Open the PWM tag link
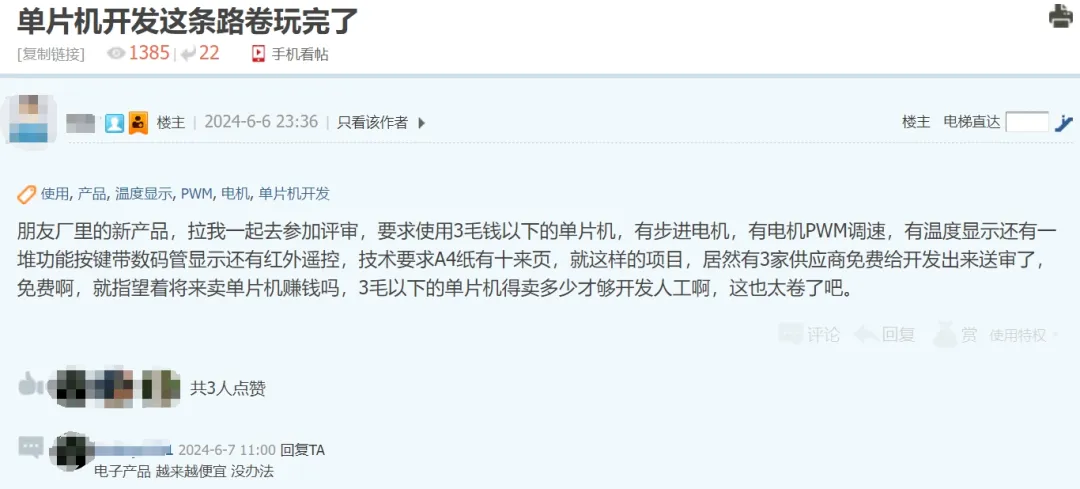The height and width of the screenshot is (489, 1080). [x=196, y=194]
